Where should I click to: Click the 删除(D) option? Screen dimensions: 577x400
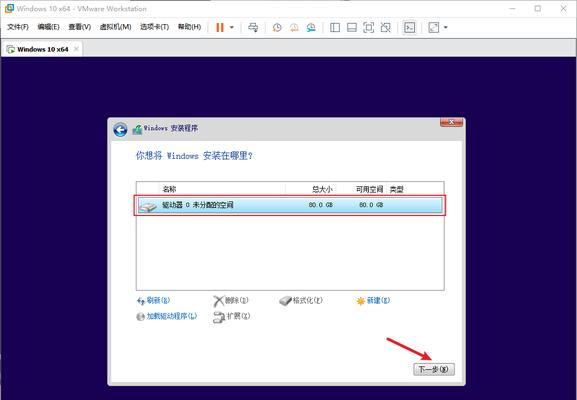[x=231, y=301]
